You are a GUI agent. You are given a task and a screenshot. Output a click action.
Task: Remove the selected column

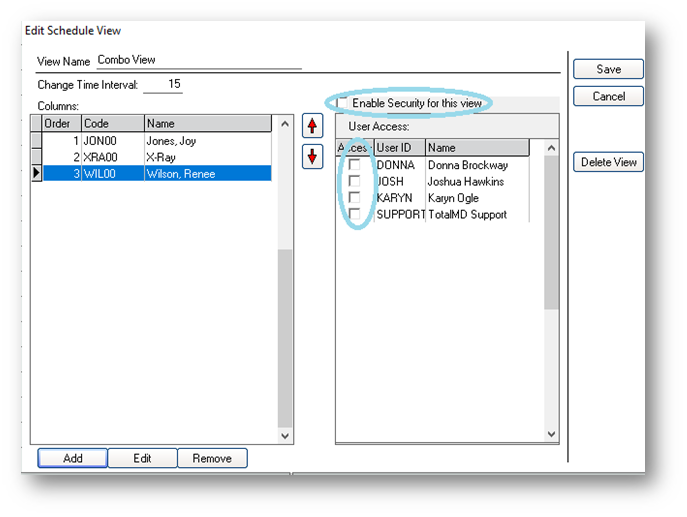(x=212, y=458)
